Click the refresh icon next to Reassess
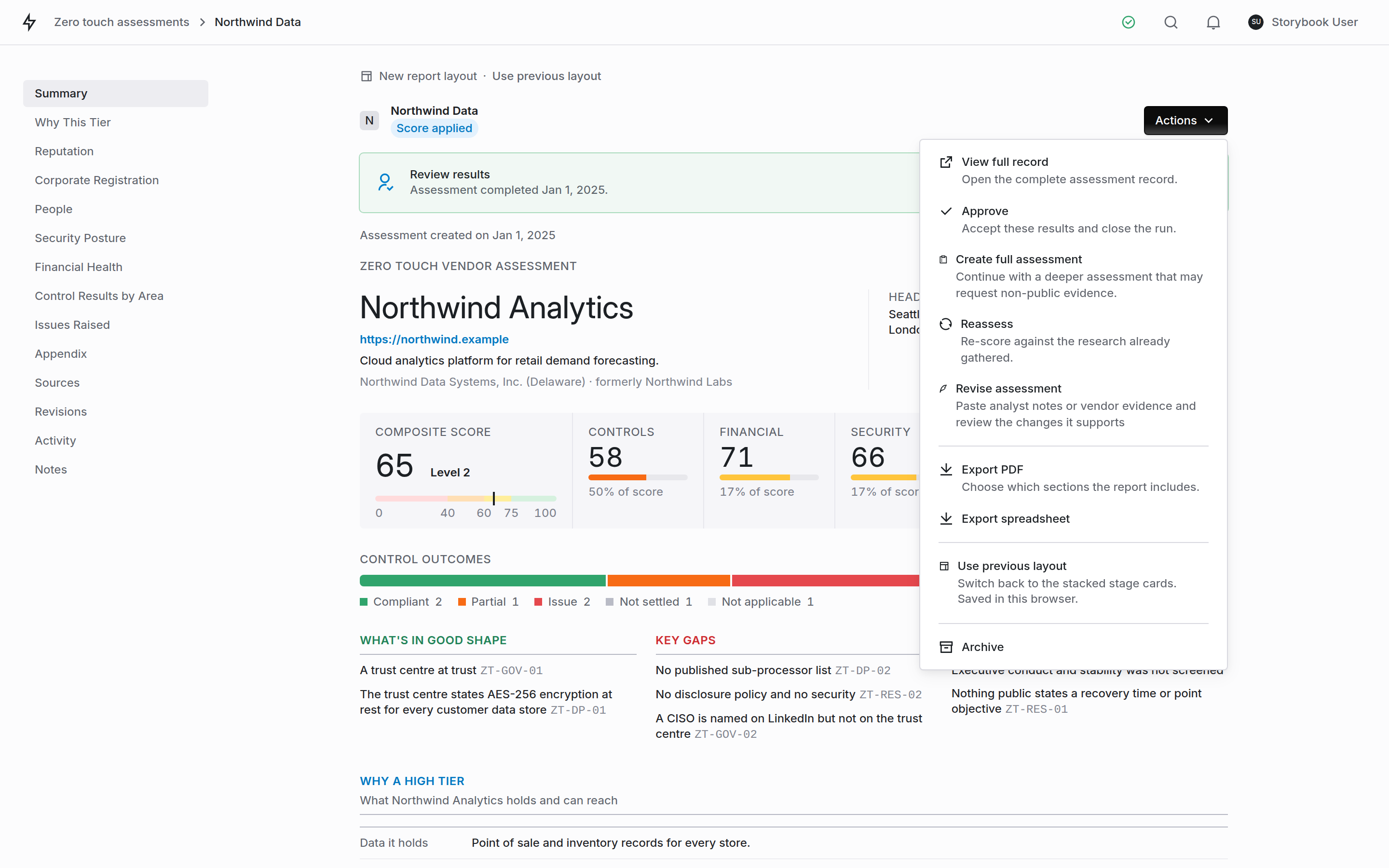The height and width of the screenshot is (868, 1389). coord(946,324)
